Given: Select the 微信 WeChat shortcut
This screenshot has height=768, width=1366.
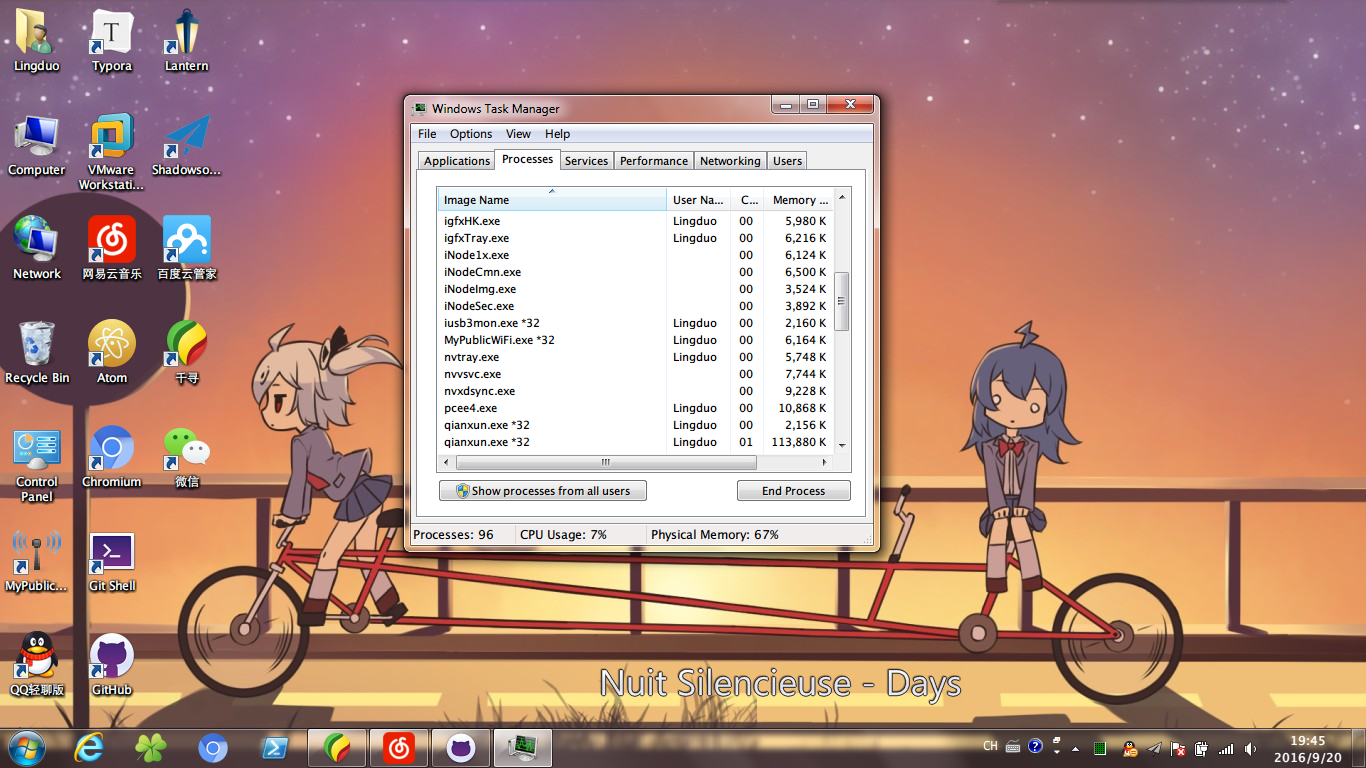Looking at the screenshot, I should click(x=187, y=457).
